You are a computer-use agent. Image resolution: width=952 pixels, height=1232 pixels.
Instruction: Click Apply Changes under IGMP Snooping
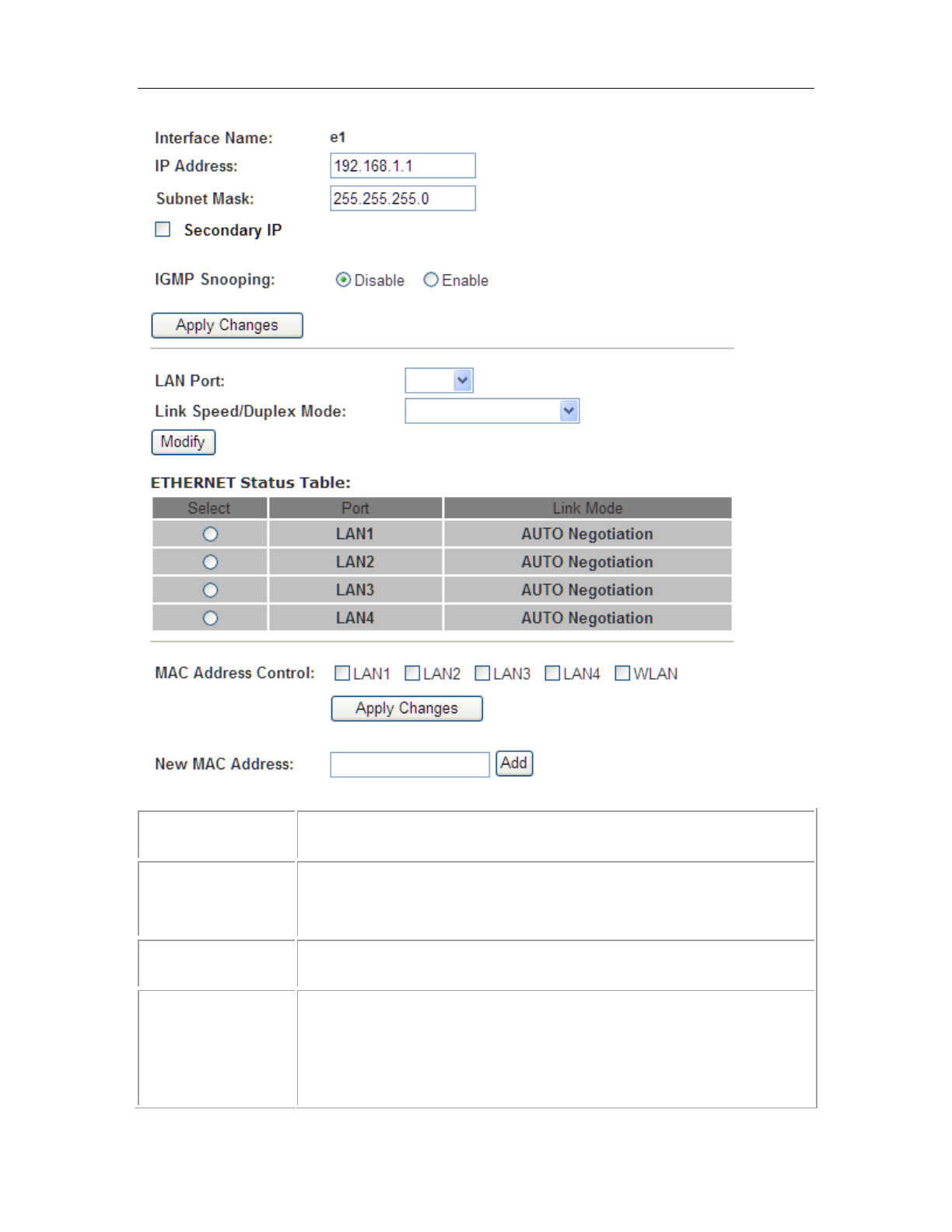(x=227, y=325)
